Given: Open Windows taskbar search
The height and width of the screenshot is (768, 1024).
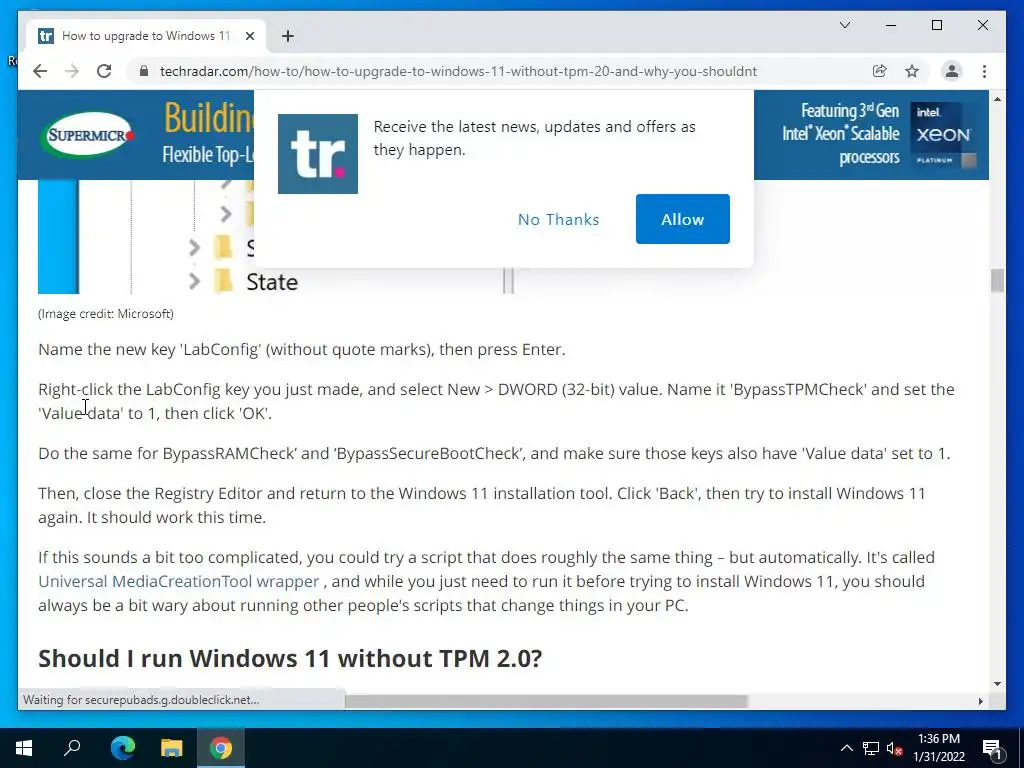Looking at the screenshot, I should (72, 748).
